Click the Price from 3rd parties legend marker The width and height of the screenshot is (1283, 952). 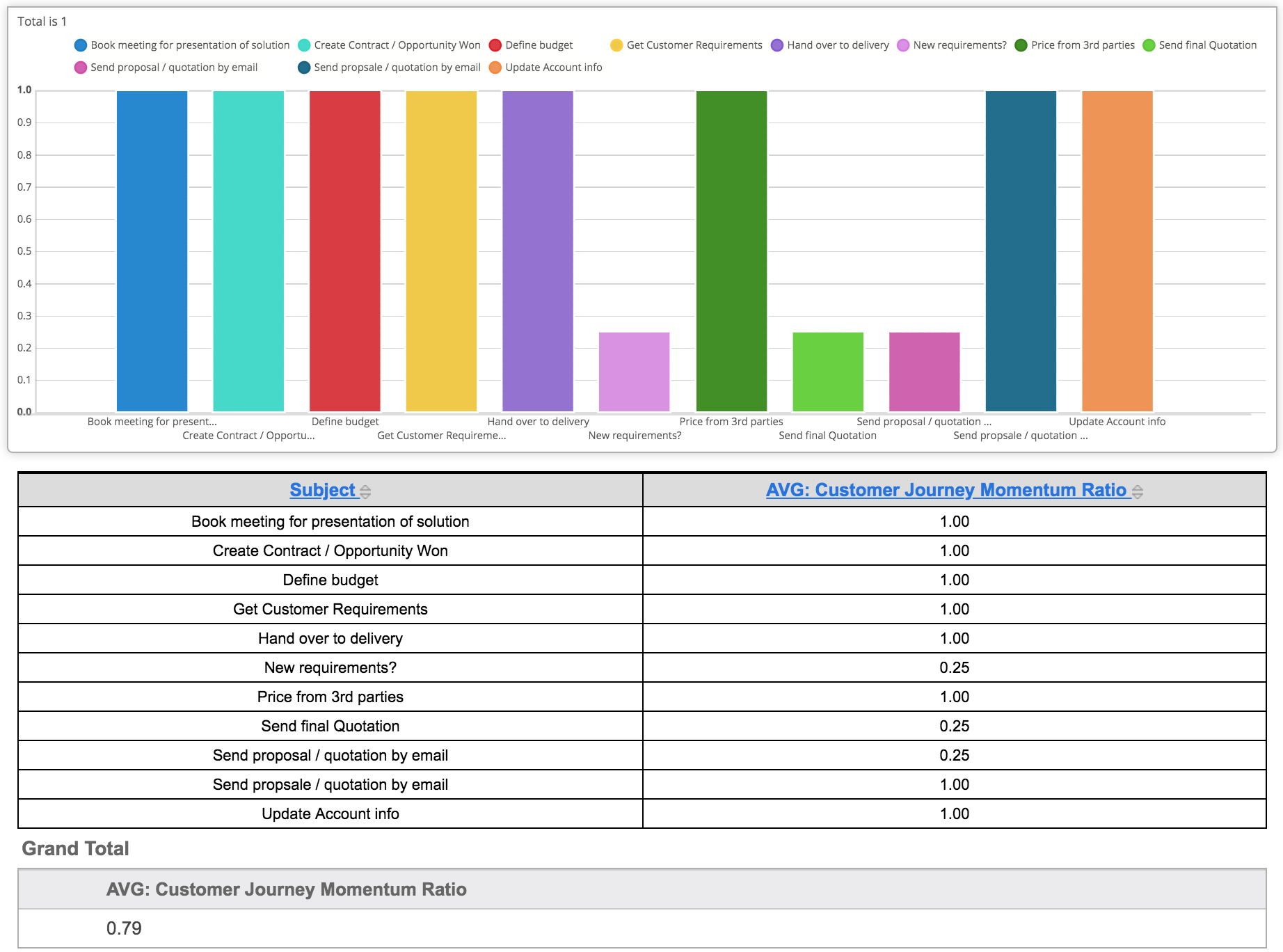click(1021, 45)
